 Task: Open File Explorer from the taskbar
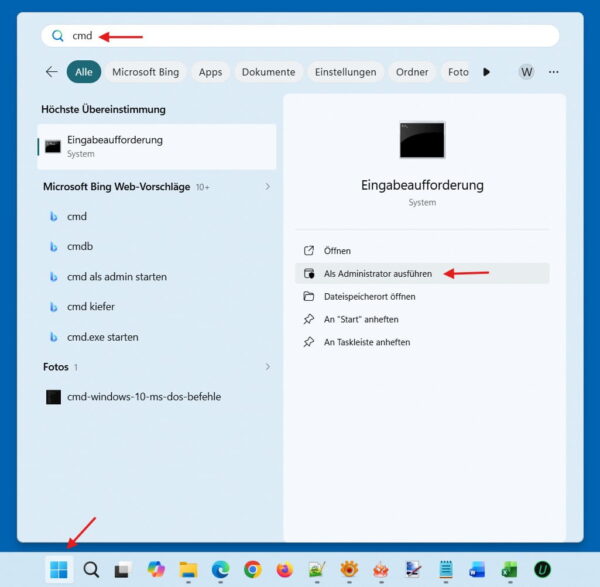coord(188,569)
